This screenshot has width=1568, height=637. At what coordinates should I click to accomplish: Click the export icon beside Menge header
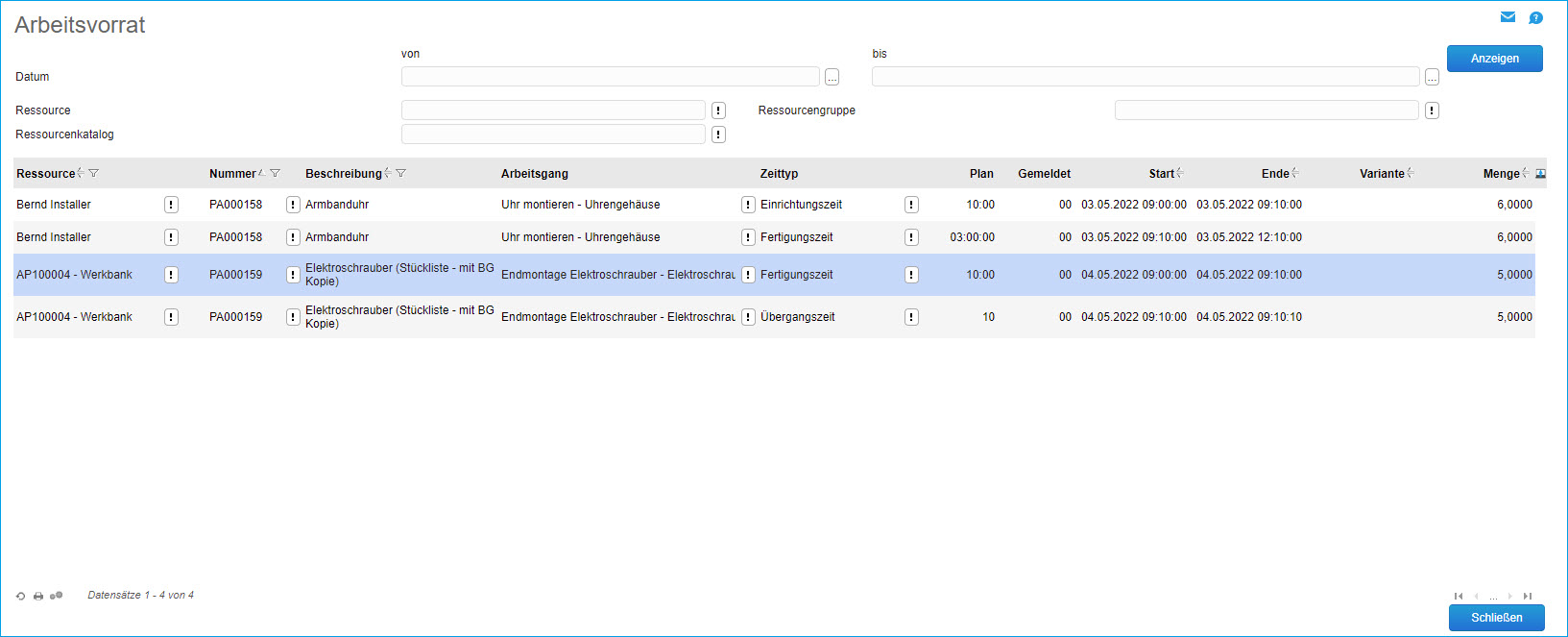pyautogui.click(x=1540, y=174)
